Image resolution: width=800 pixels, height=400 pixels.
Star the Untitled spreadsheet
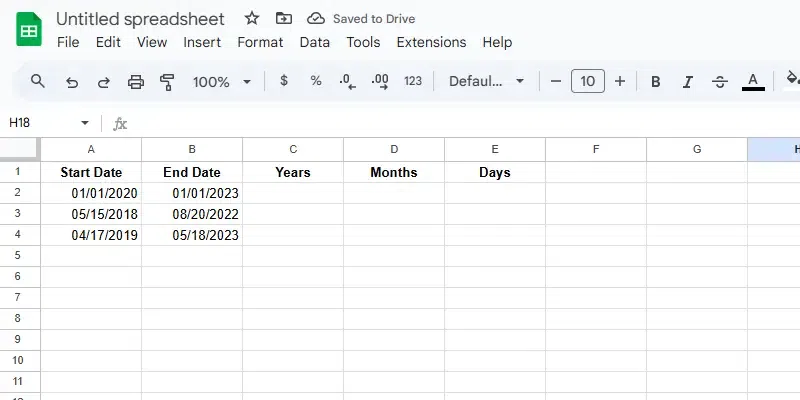pyautogui.click(x=252, y=19)
